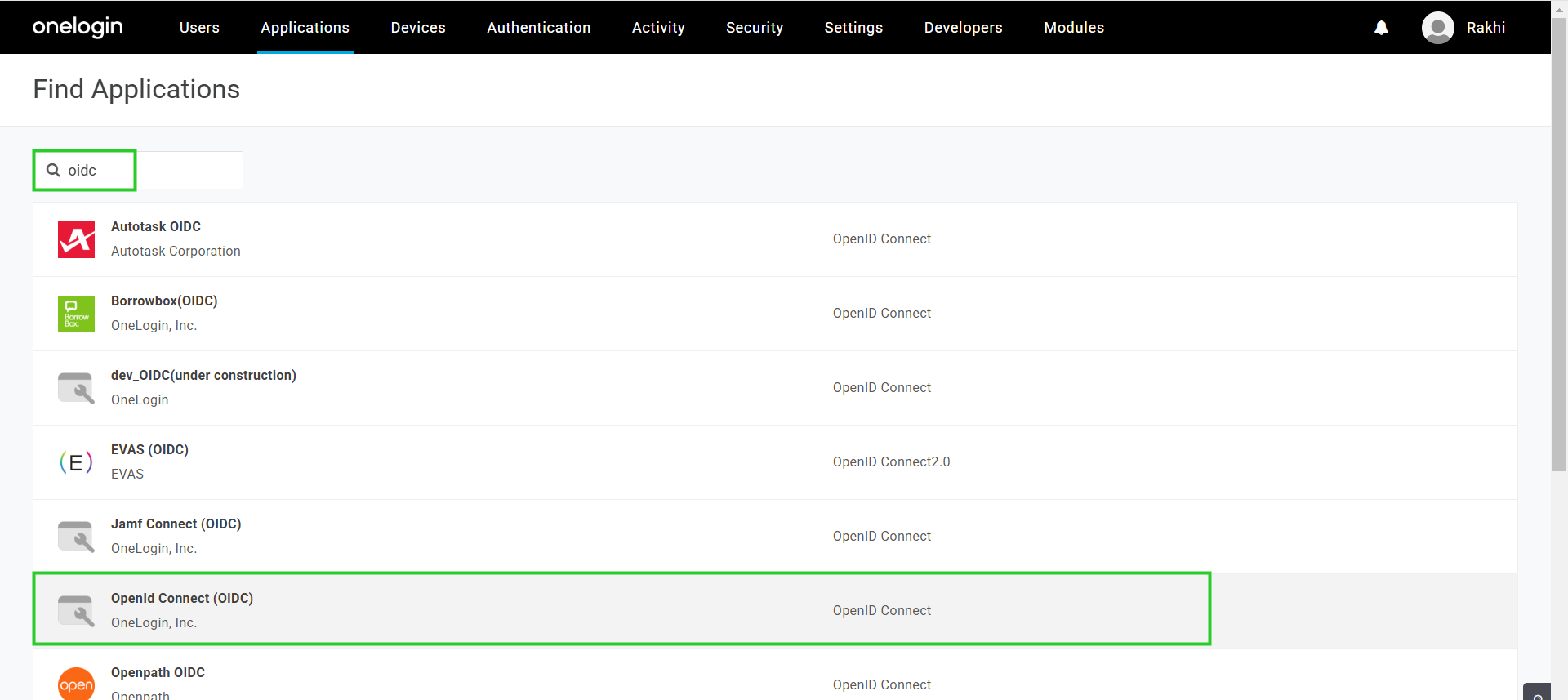Click the Autotask Corporation vendor text

[x=176, y=251]
